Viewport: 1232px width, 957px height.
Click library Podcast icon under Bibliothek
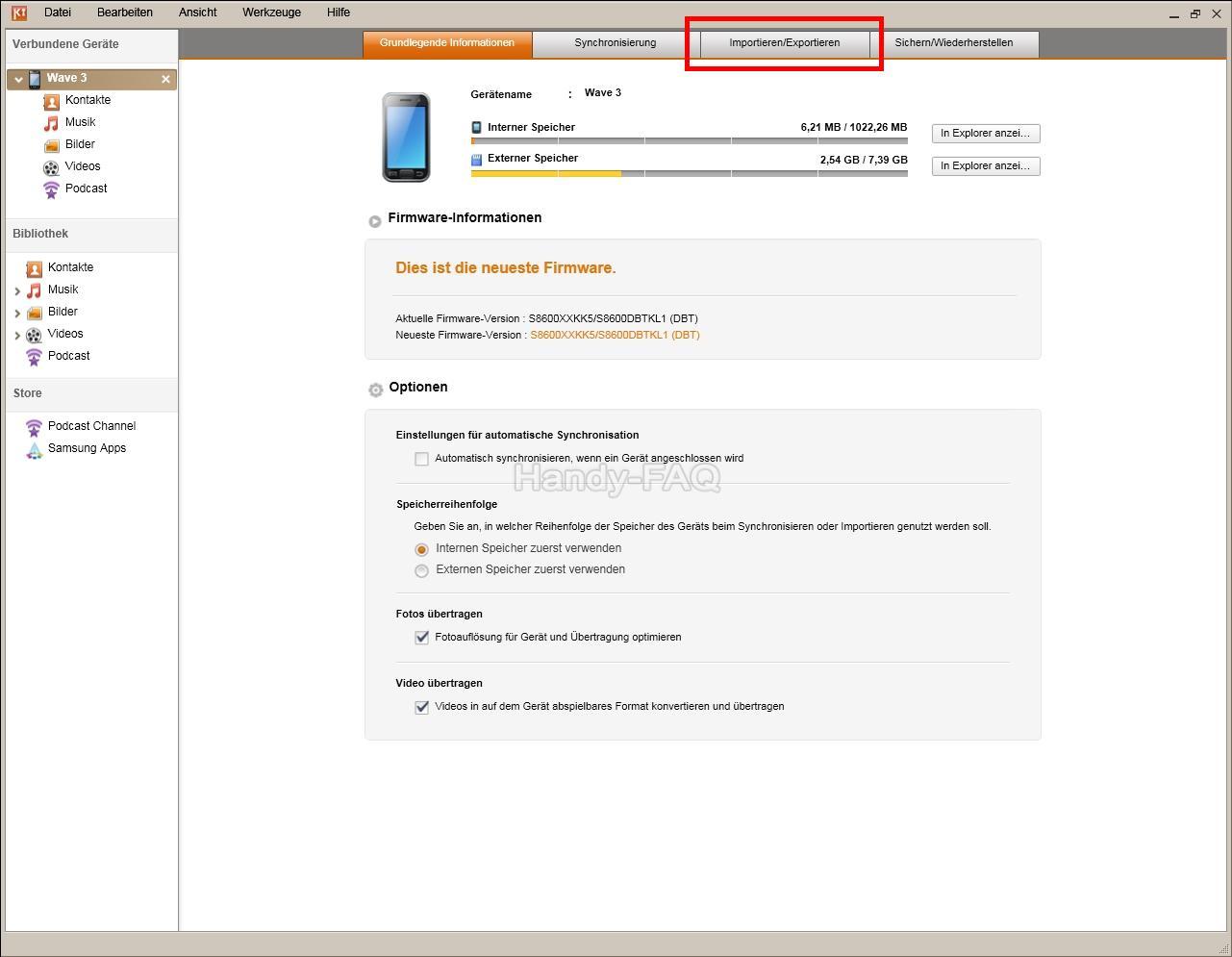click(34, 357)
